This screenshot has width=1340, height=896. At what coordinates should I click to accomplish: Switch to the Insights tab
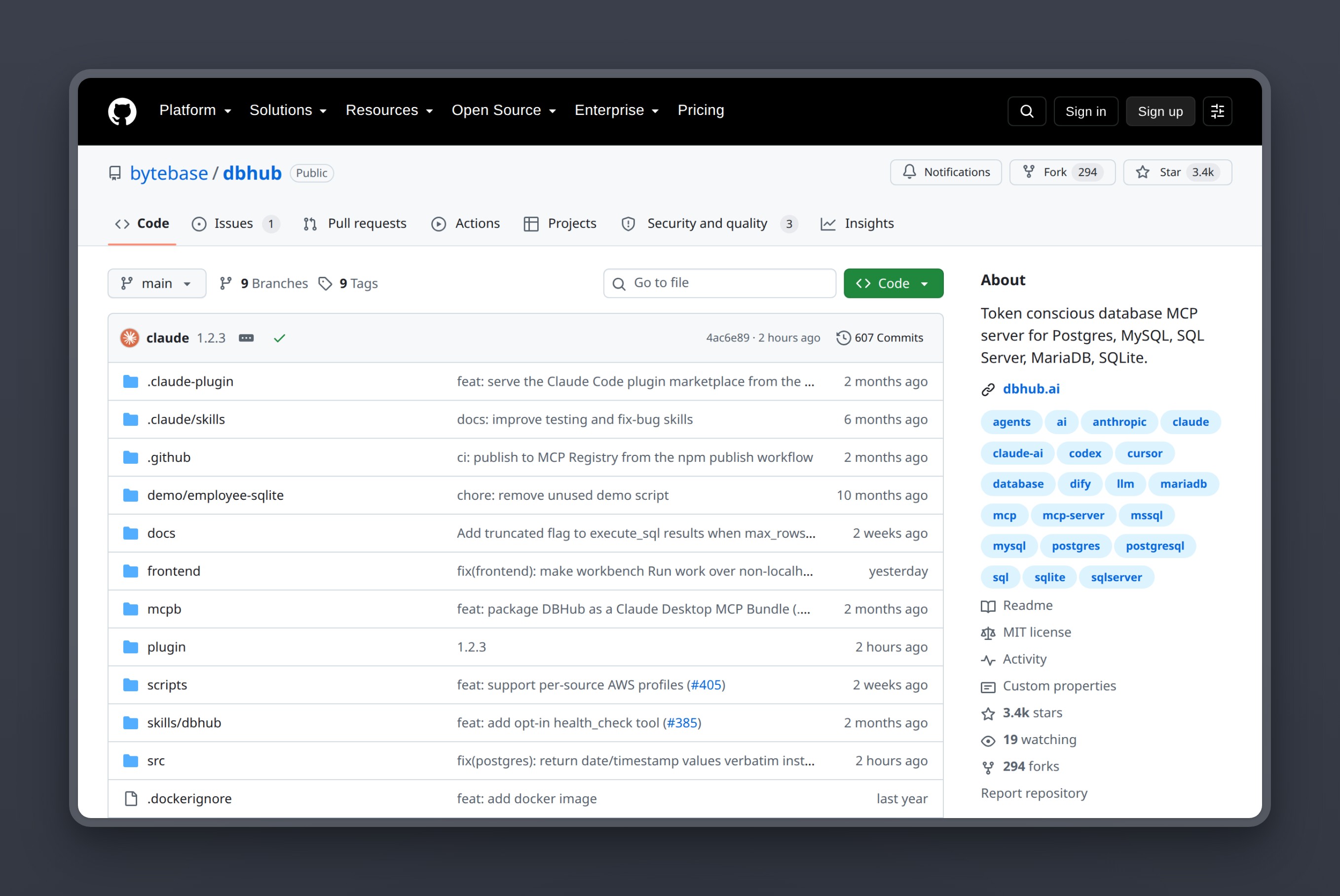pyautogui.click(x=857, y=224)
